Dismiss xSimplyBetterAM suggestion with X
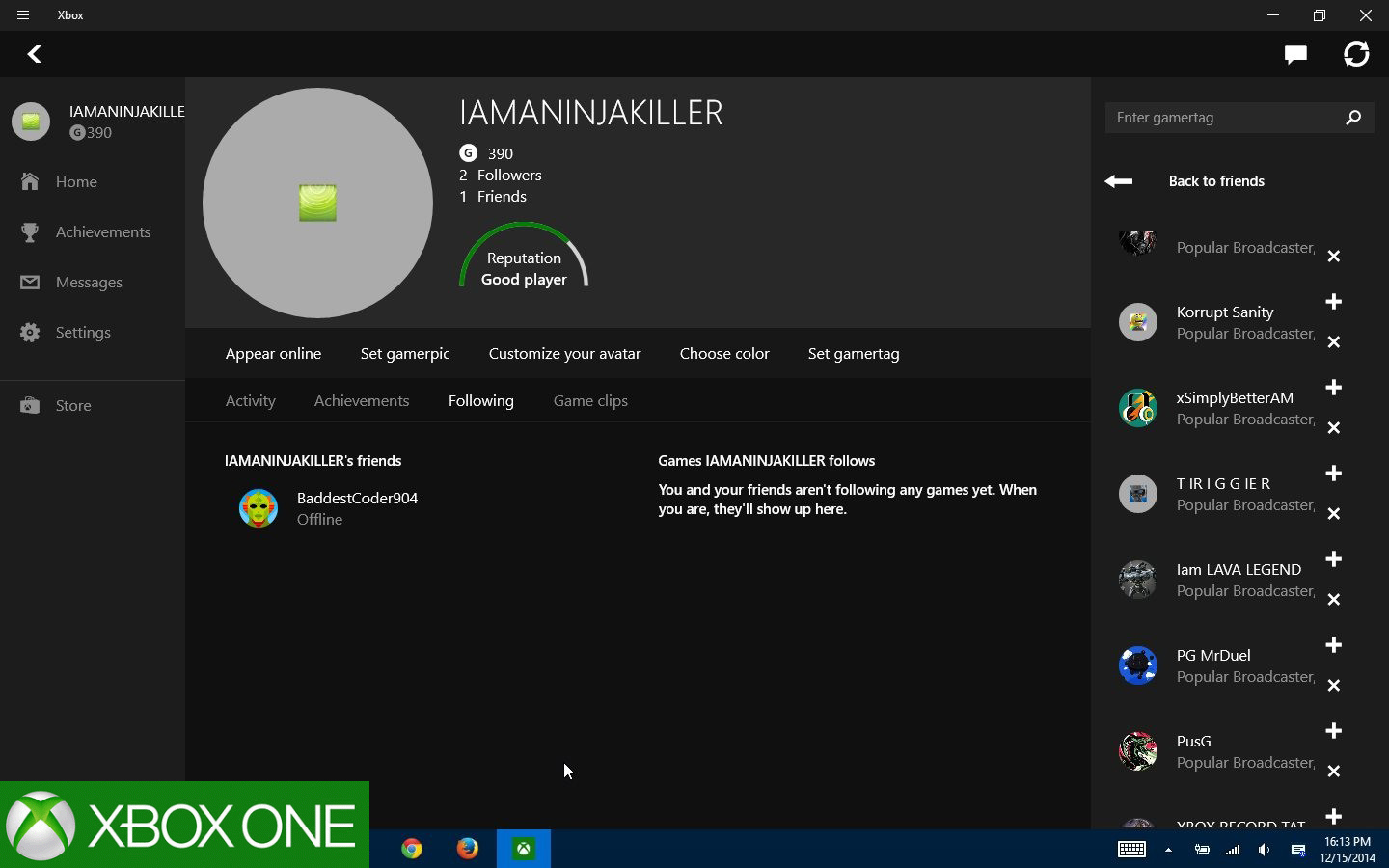This screenshot has width=1389, height=868. (1334, 428)
